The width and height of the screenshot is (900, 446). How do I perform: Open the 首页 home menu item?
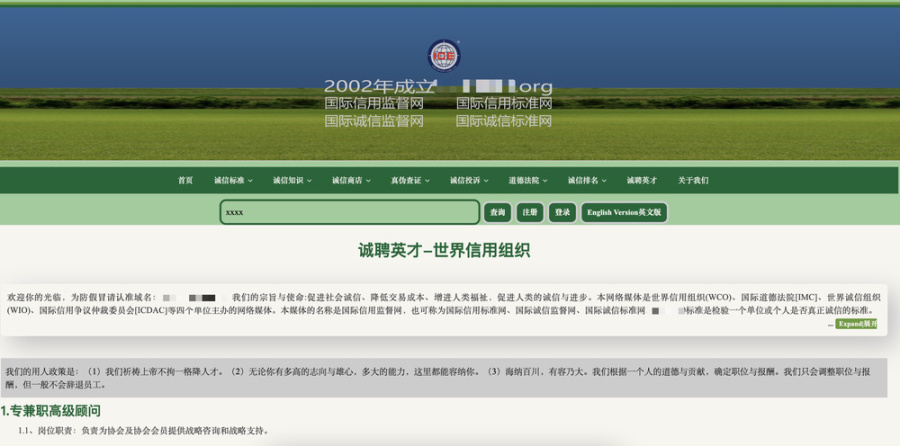click(x=185, y=180)
